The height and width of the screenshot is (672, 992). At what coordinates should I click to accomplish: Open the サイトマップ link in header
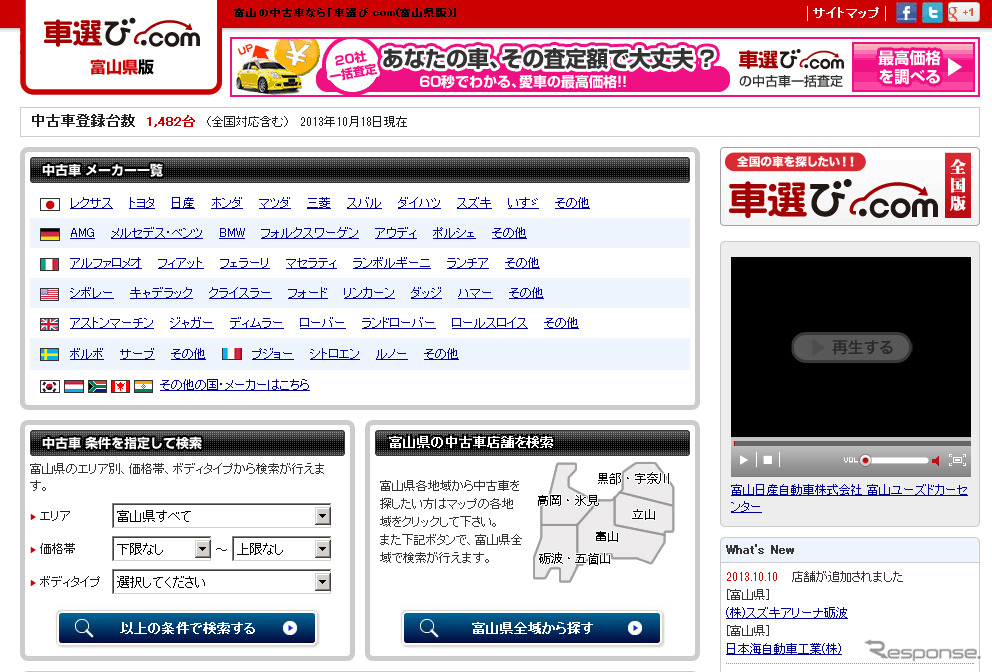coord(845,13)
